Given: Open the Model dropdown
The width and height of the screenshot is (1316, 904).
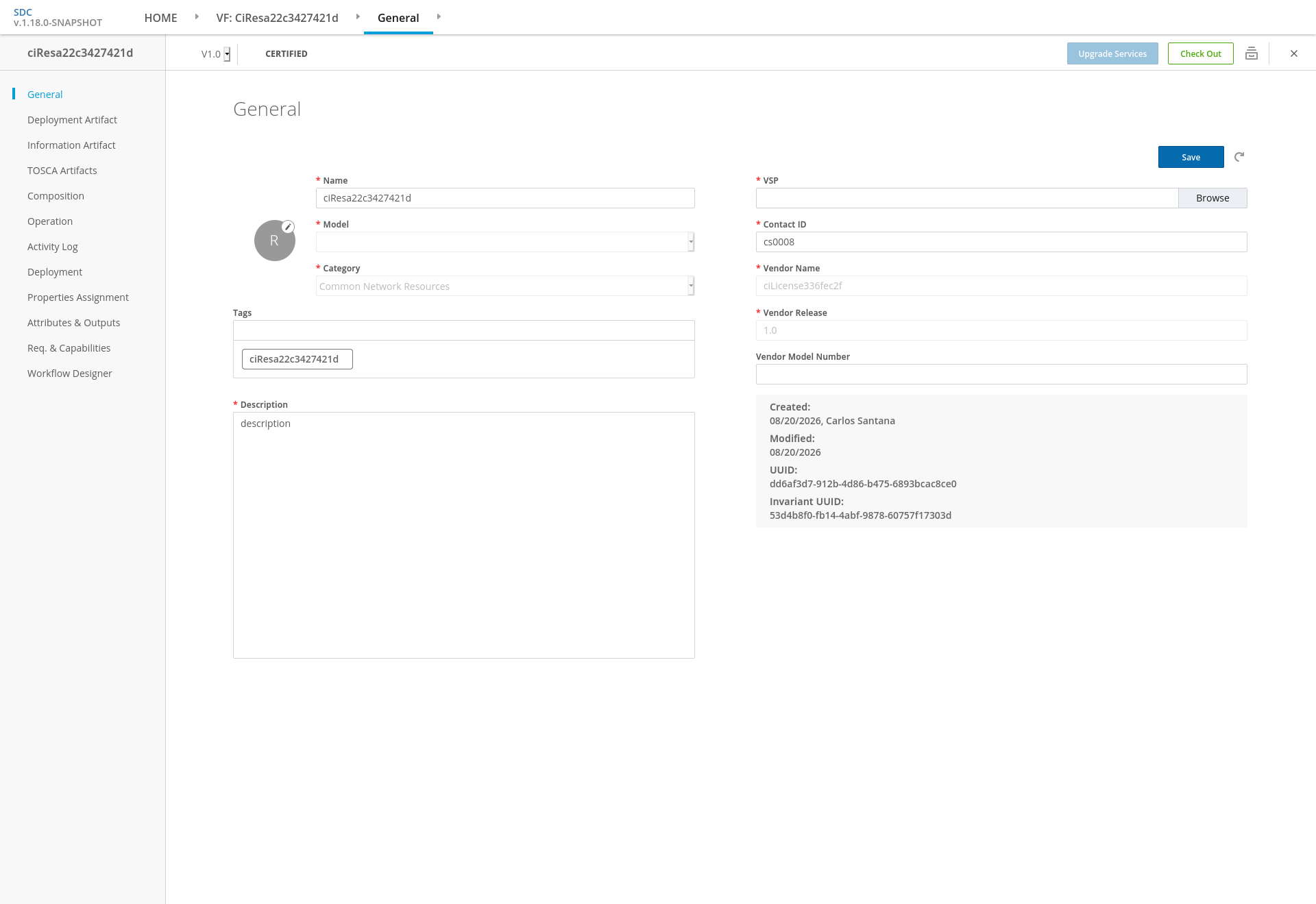Looking at the screenshot, I should (x=505, y=242).
